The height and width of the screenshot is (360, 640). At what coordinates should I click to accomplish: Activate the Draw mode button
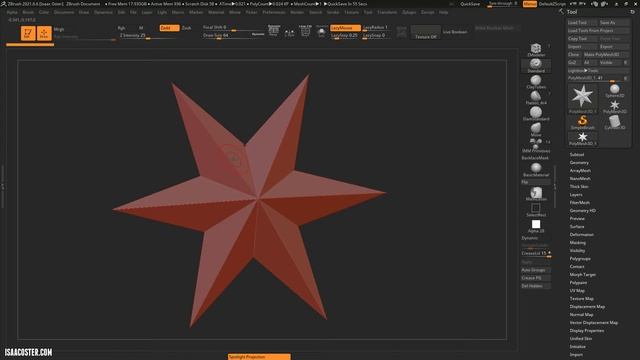[44, 33]
